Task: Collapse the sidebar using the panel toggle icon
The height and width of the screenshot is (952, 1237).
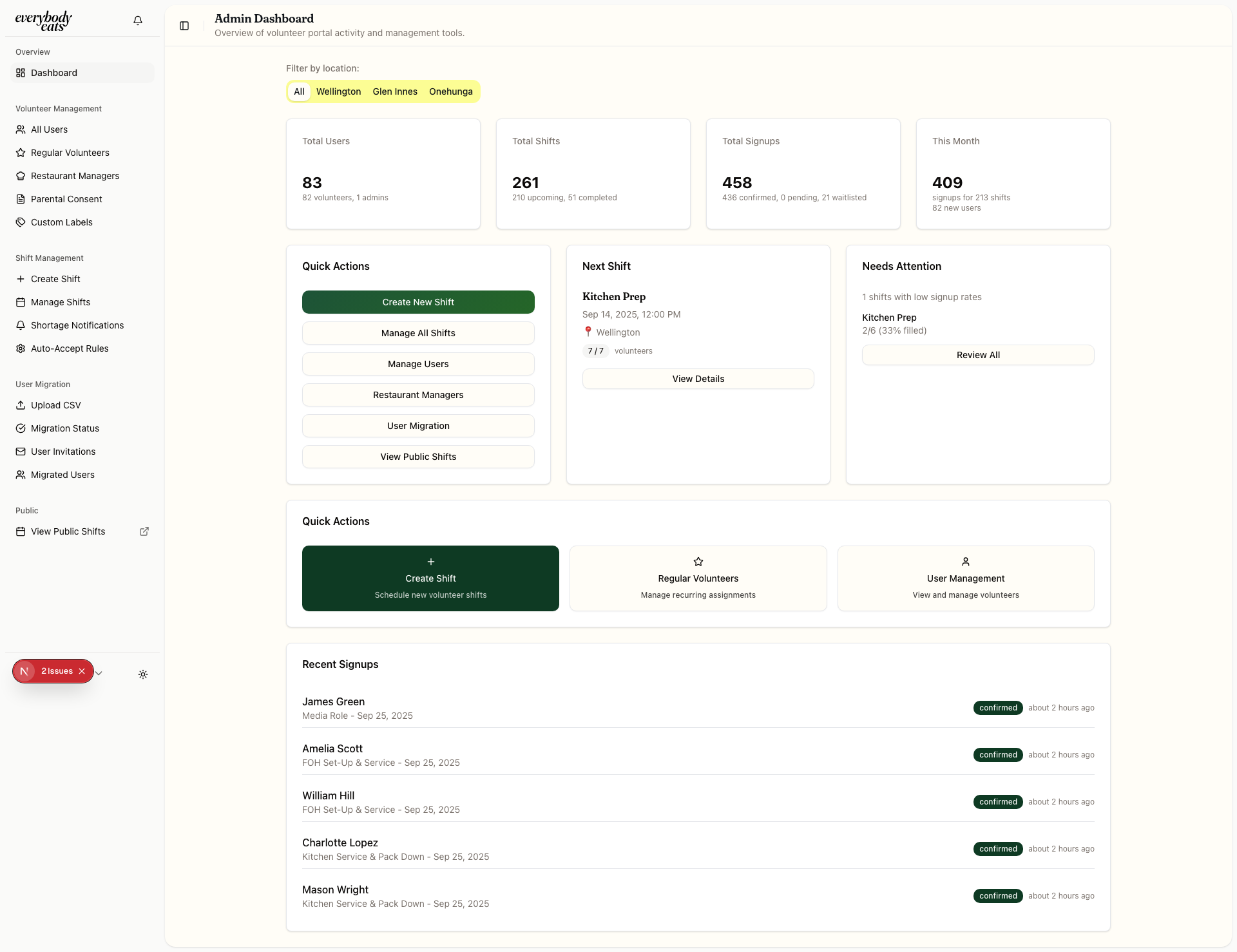Action: click(x=184, y=26)
